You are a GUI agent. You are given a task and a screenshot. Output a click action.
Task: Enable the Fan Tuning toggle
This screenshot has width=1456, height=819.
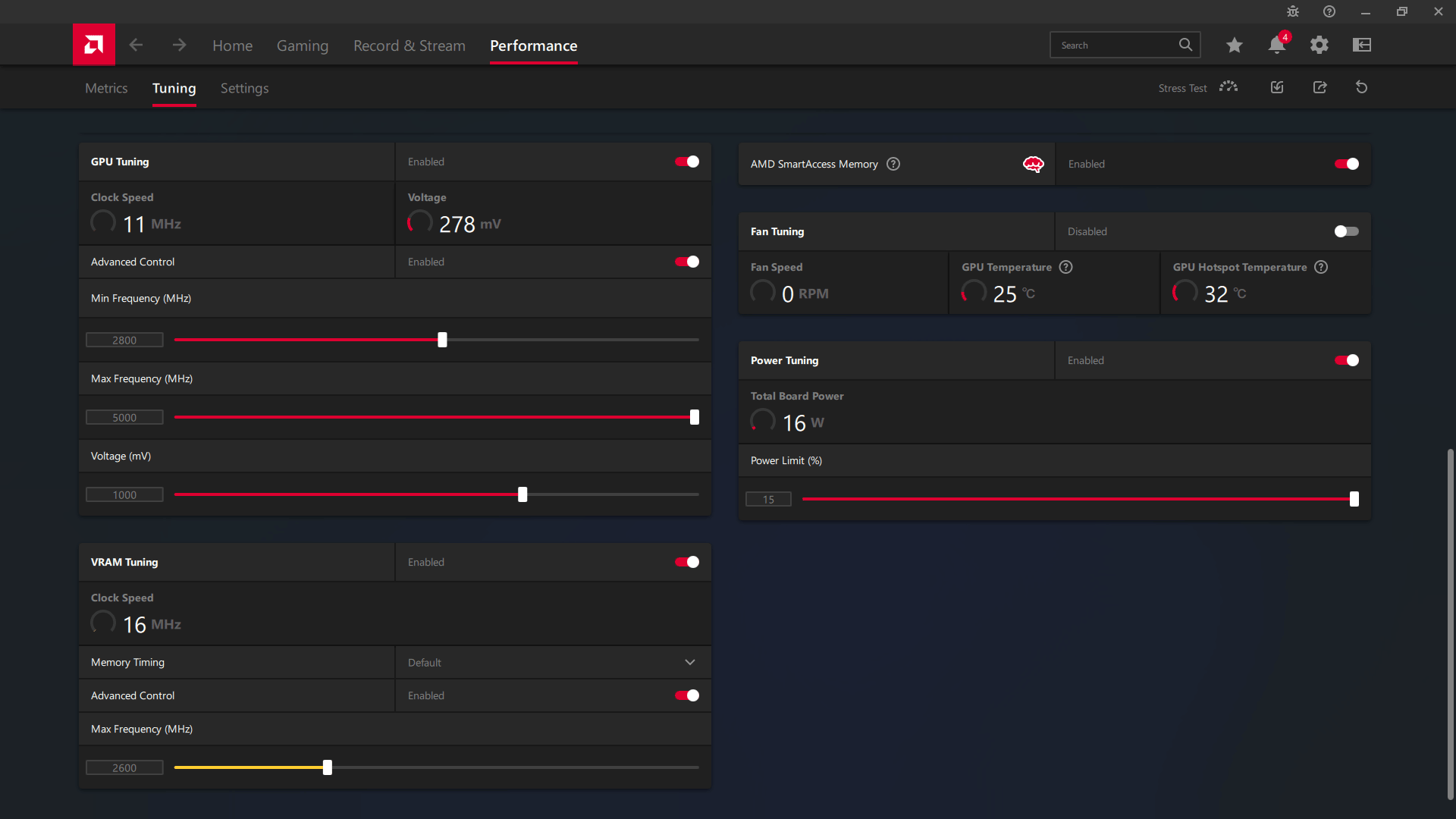pos(1347,231)
